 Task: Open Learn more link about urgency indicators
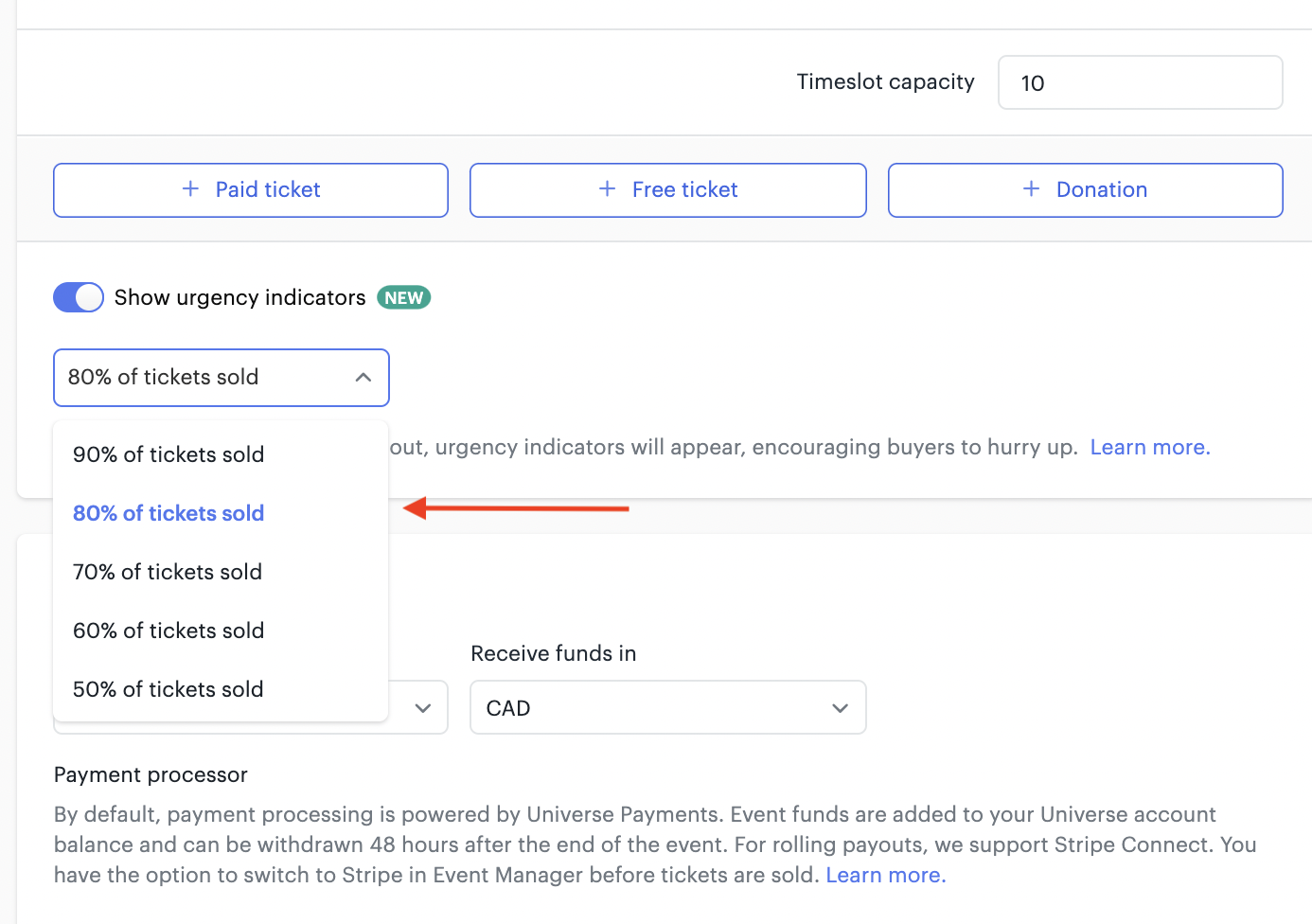pos(1150,447)
